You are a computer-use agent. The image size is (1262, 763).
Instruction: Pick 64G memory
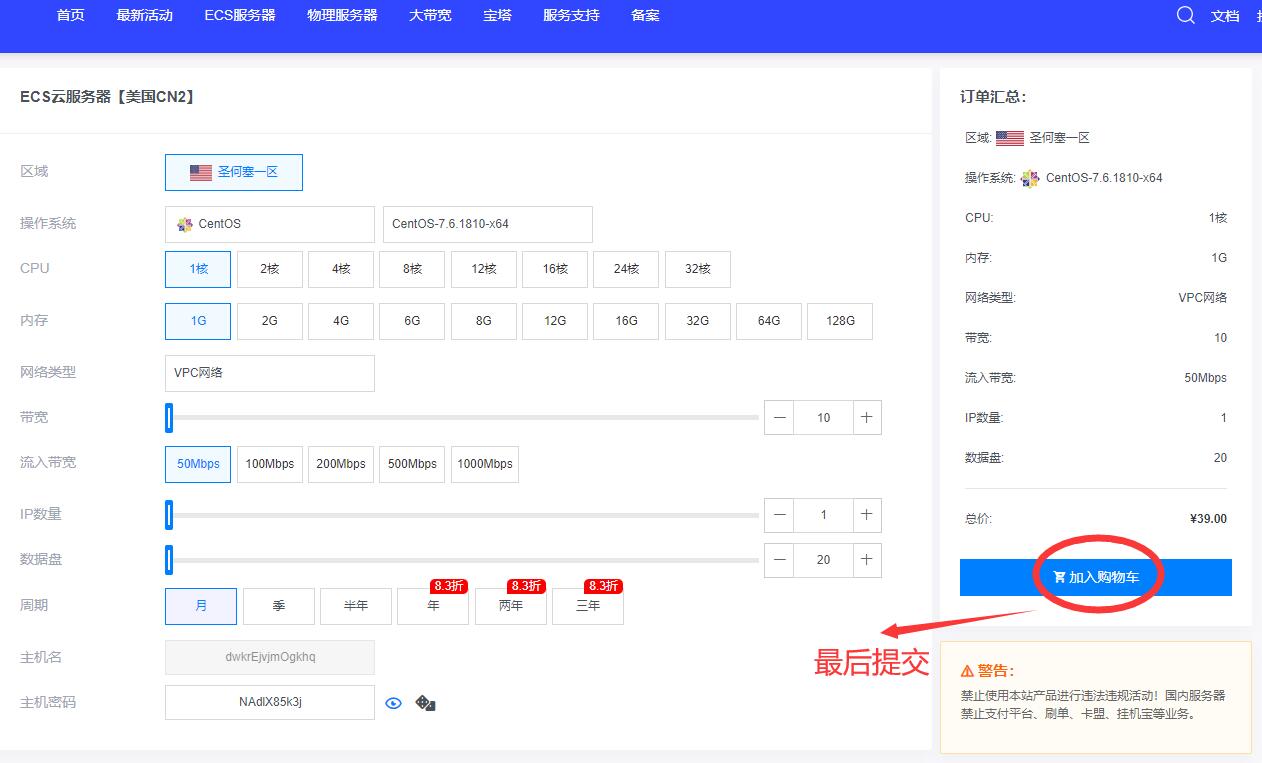[x=769, y=321]
